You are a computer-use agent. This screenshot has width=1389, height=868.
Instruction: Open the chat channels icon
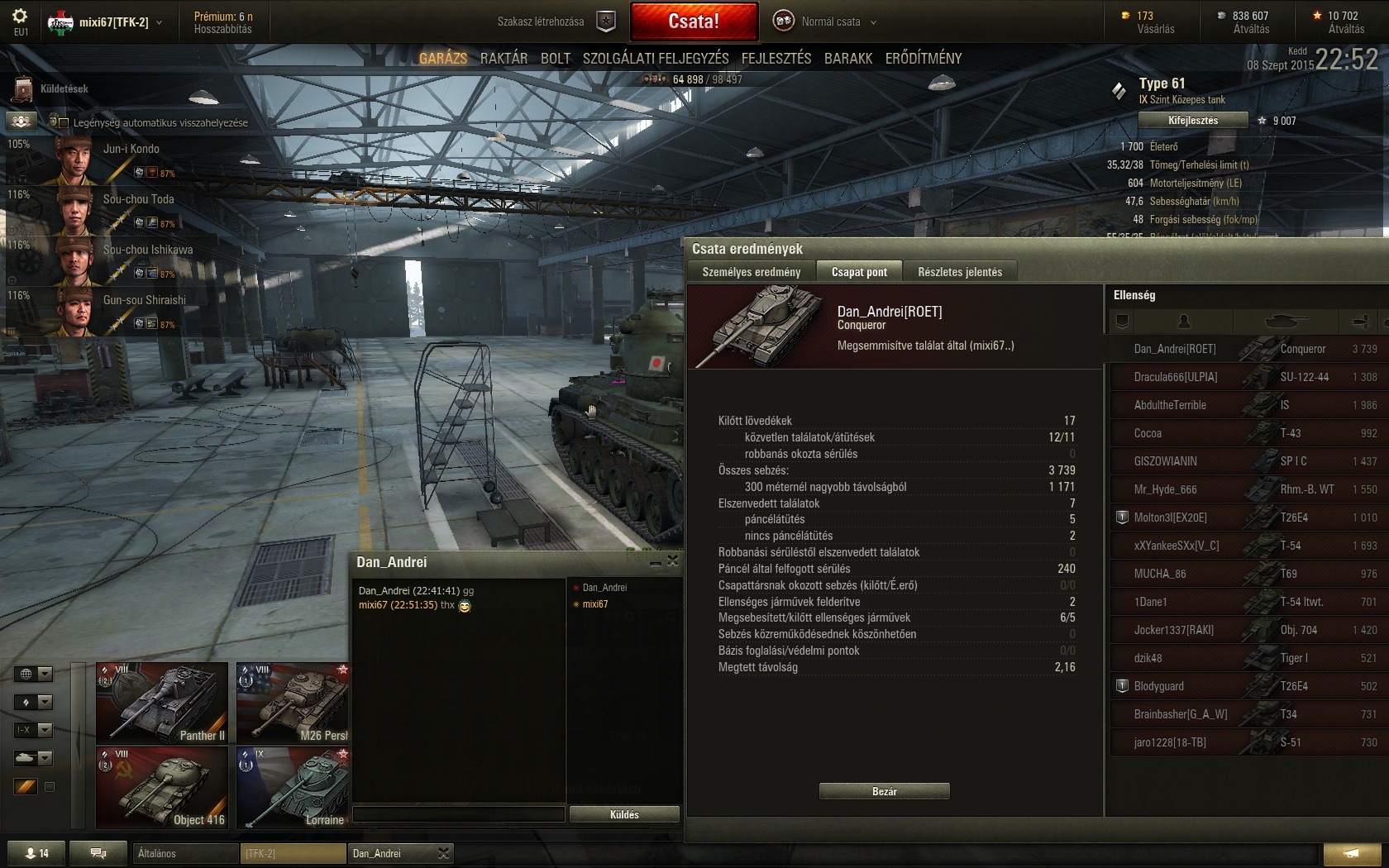tap(98, 853)
